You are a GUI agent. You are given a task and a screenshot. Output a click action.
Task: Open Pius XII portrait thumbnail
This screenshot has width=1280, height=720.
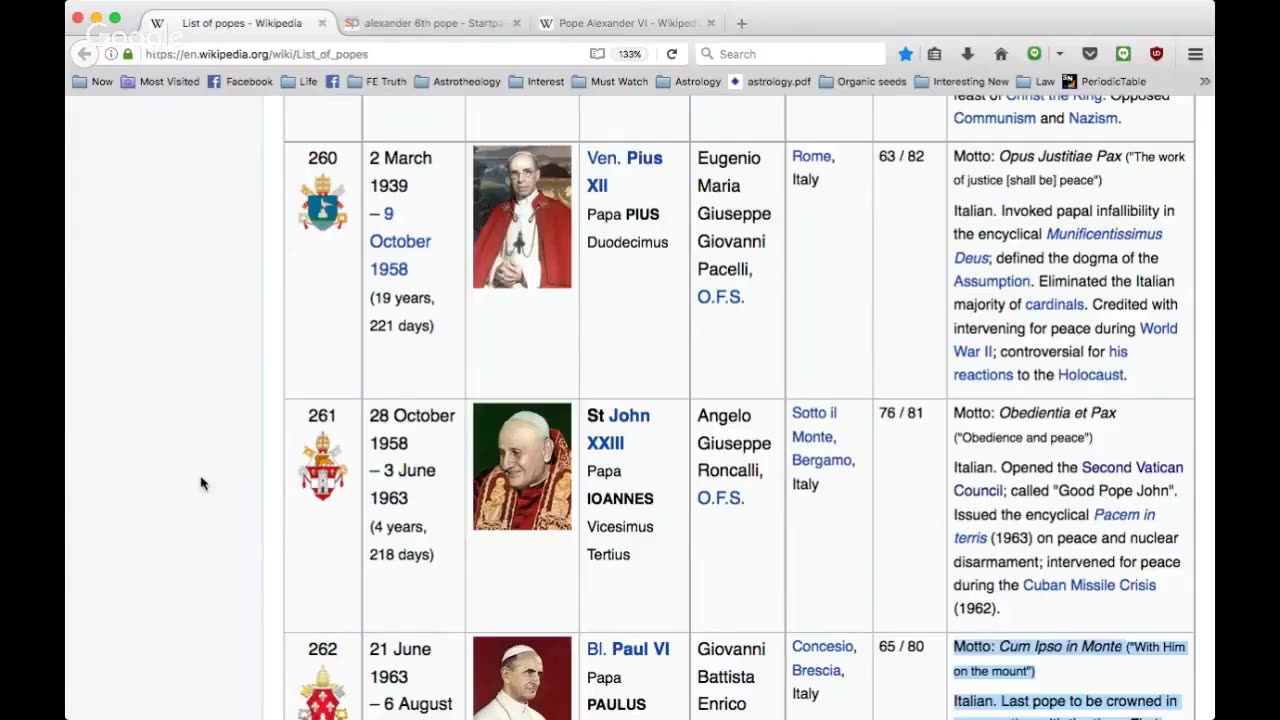(522, 217)
